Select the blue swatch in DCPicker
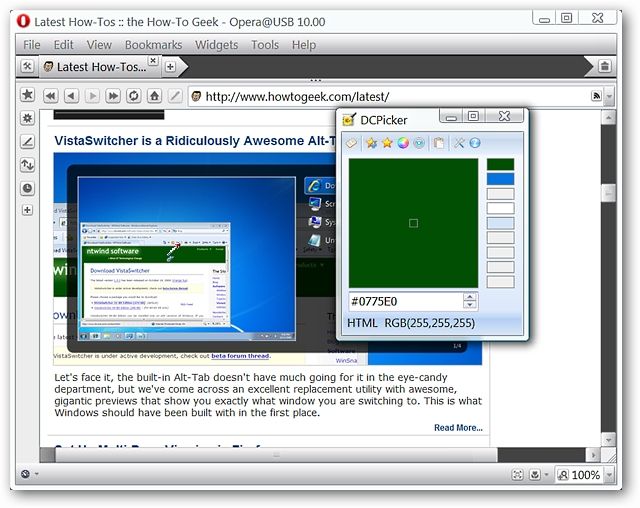 pos(500,179)
